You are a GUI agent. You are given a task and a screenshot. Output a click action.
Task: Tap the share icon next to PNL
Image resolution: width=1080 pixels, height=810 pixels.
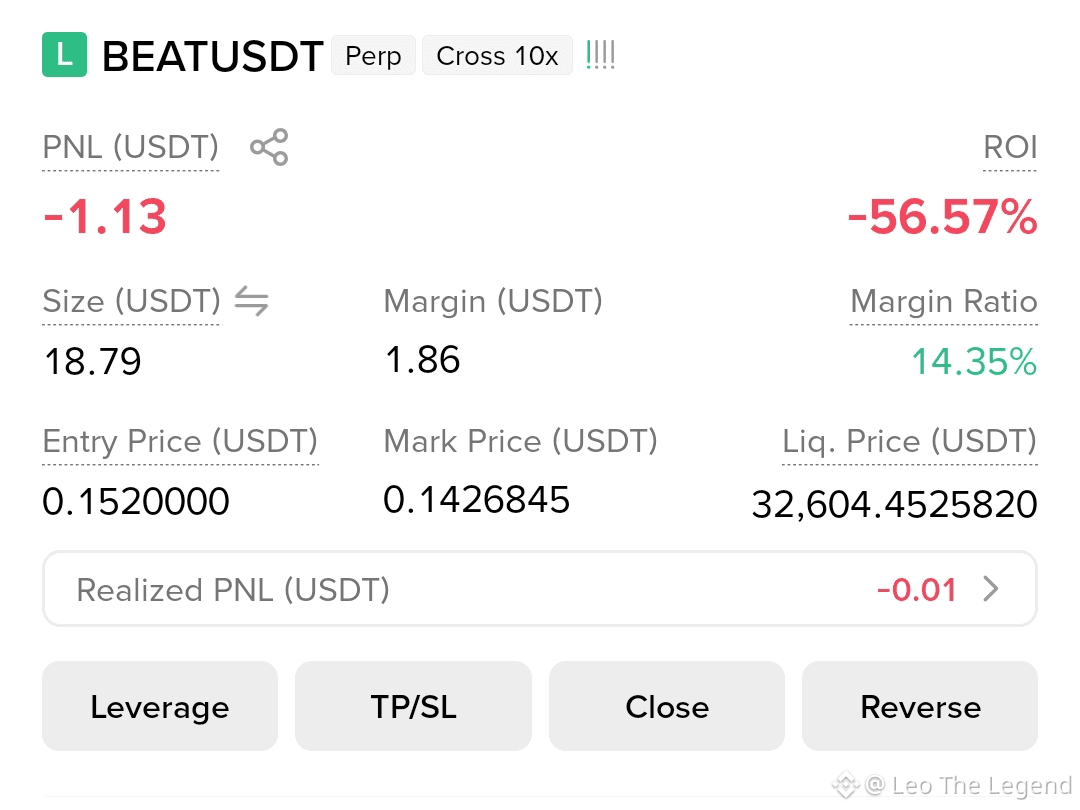coord(269,147)
